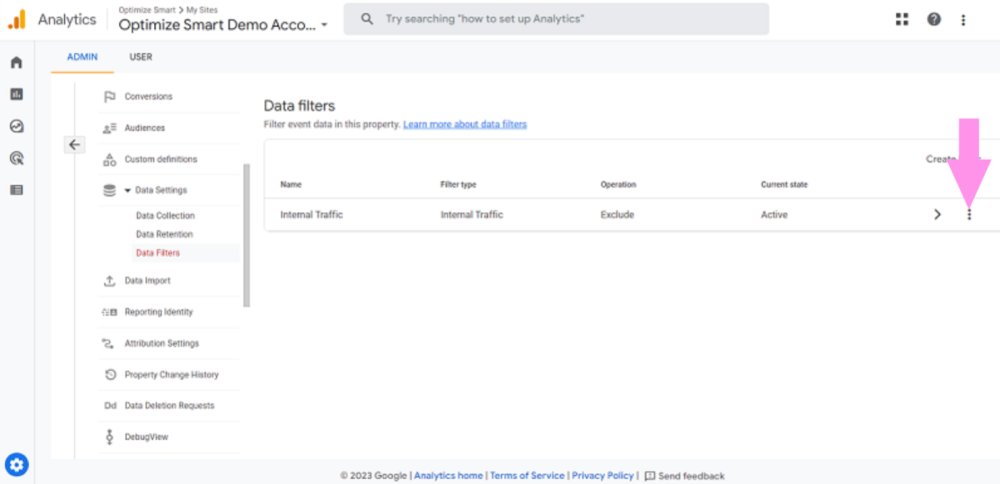Viewport: 1000px width, 484px height.
Task: Open the account selector dropdown
Action: coord(223,25)
